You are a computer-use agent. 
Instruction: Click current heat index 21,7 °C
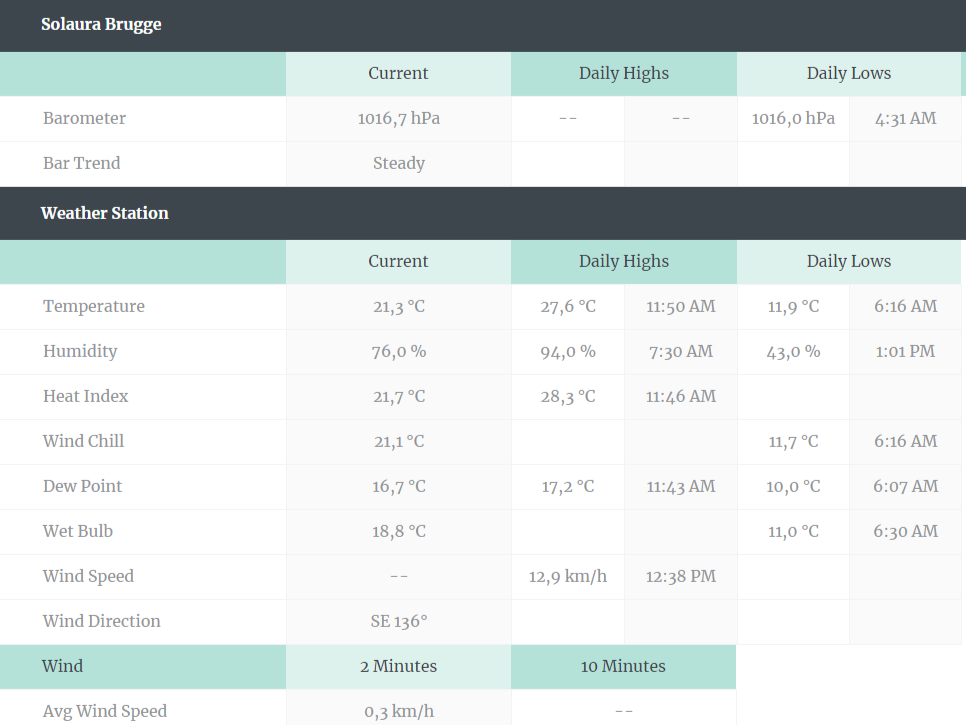coord(399,396)
